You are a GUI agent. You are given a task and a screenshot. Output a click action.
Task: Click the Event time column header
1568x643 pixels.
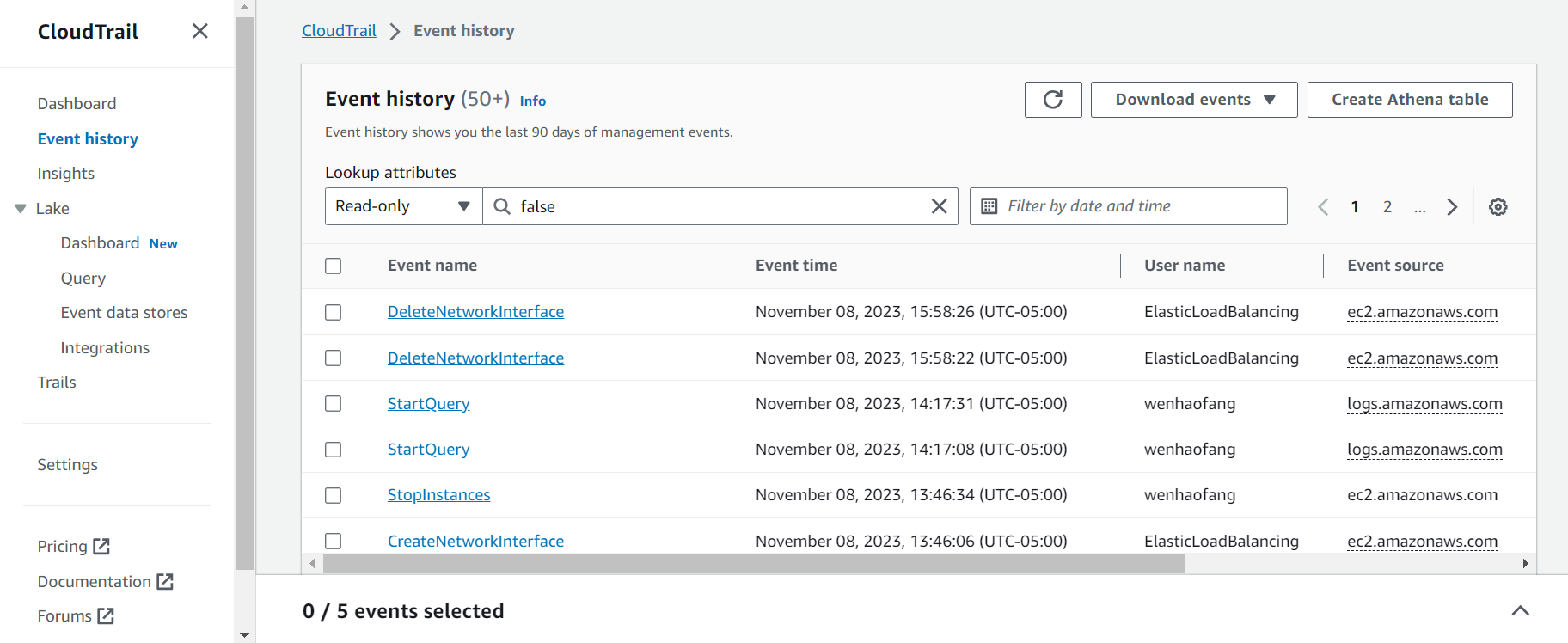(796, 266)
